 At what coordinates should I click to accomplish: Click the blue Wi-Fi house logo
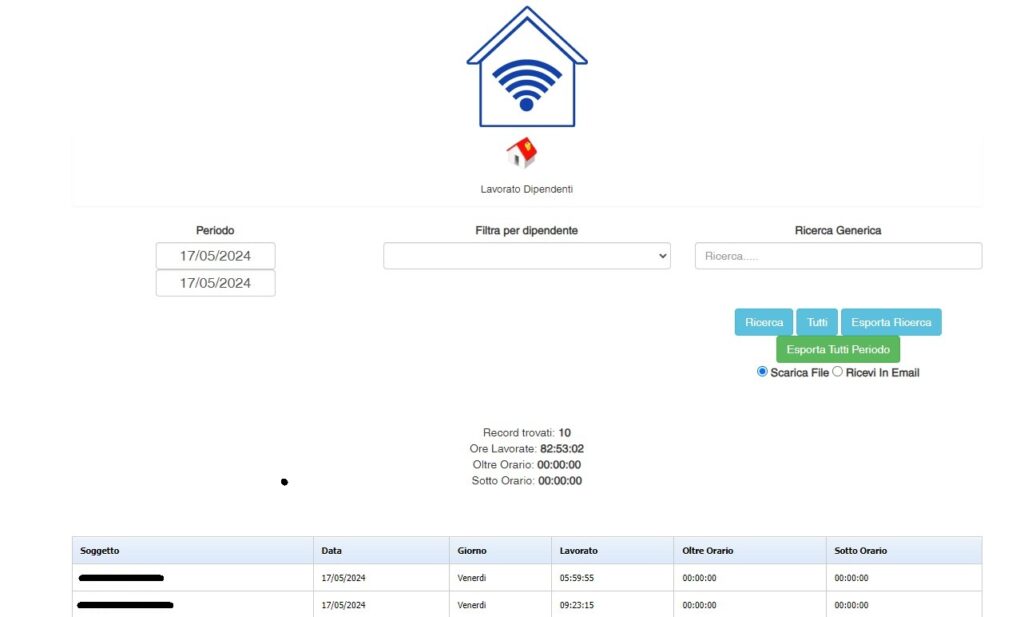[527, 67]
